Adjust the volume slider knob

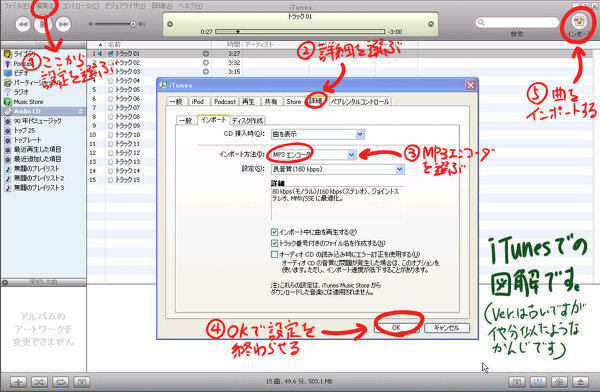(133, 24)
